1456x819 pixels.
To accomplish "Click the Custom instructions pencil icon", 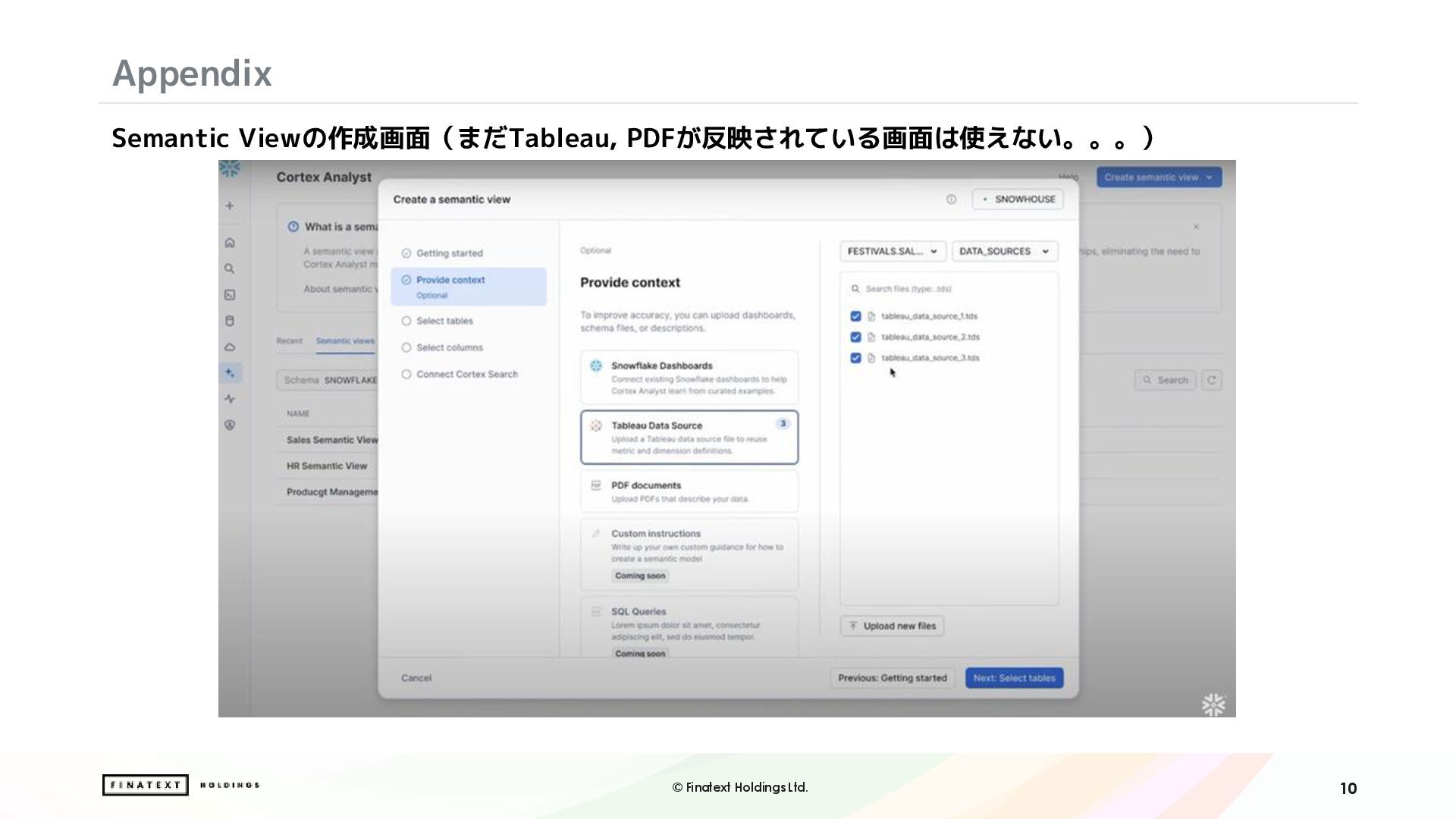I will pyautogui.click(x=596, y=534).
